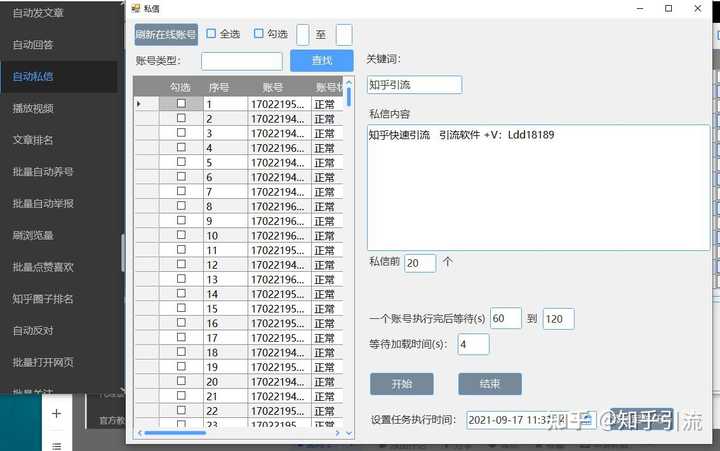Open 自动反对 sidebar item
Image resolution: width=720 pixels, height=451 pixels.
coord(33,331)
